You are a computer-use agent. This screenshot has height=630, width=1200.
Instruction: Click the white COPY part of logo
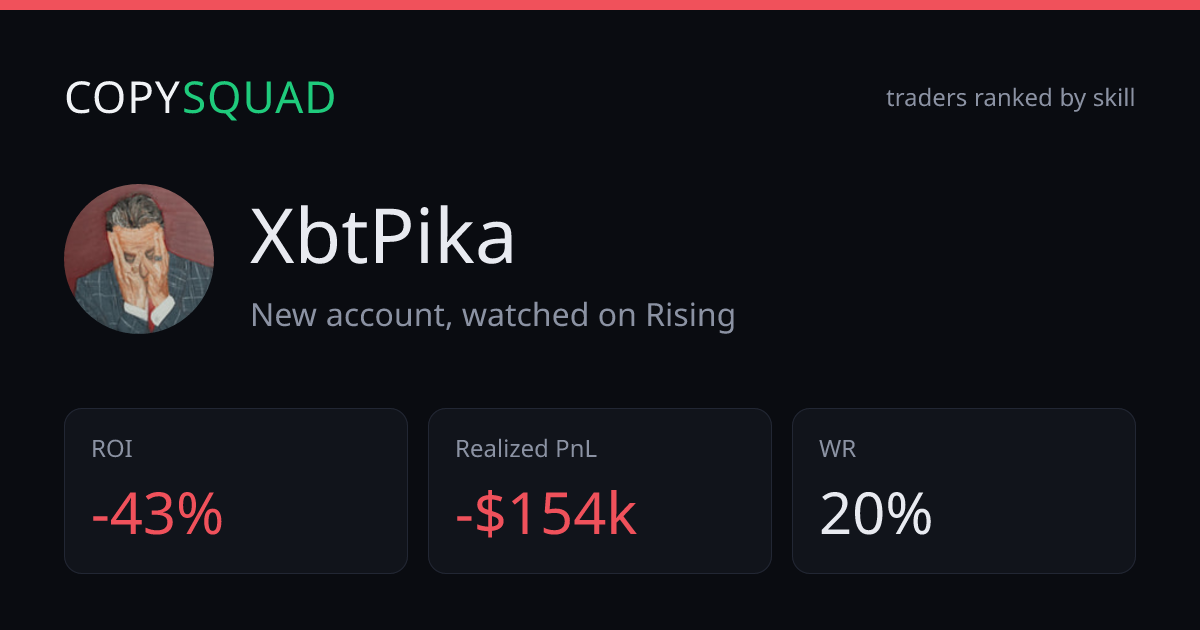tap(123, 98)
